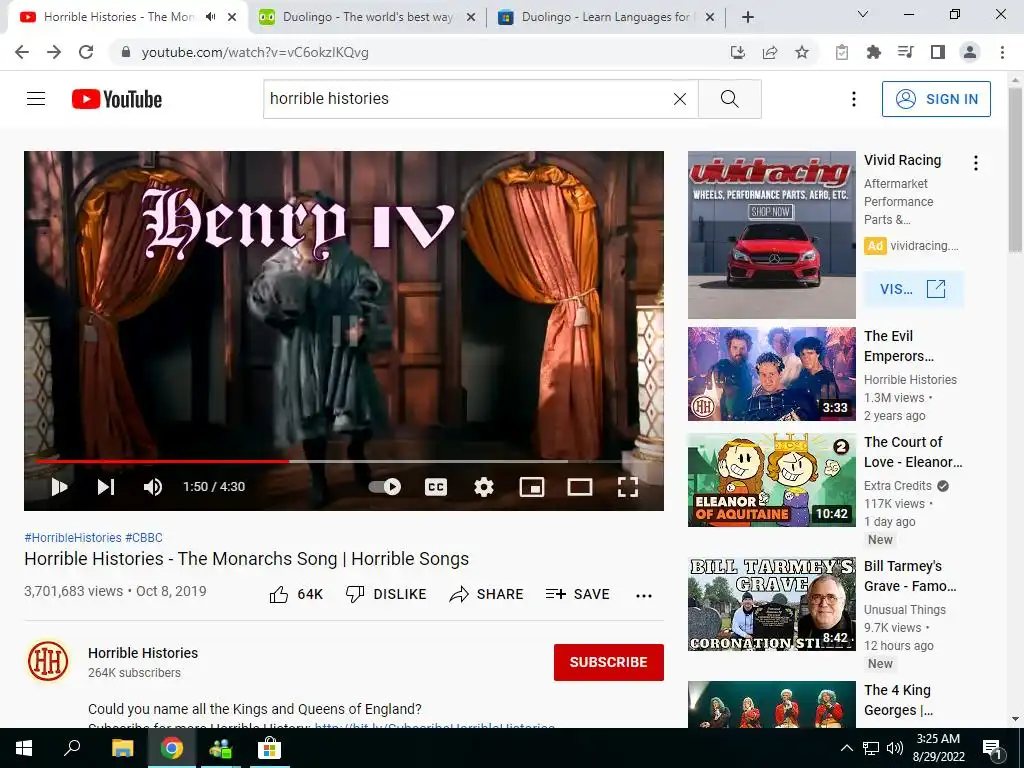Open the Horrible Histories channel avatar
The image size is (1024, 768).
coord(48,661)
